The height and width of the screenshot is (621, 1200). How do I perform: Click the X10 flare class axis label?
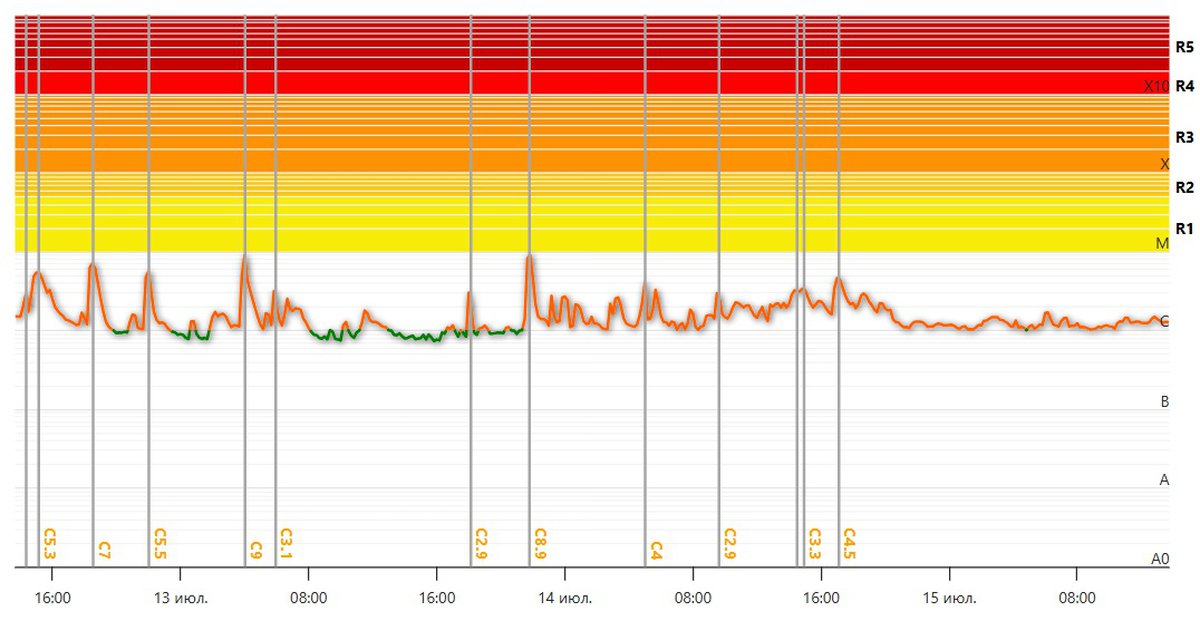tap(1156, 86)
